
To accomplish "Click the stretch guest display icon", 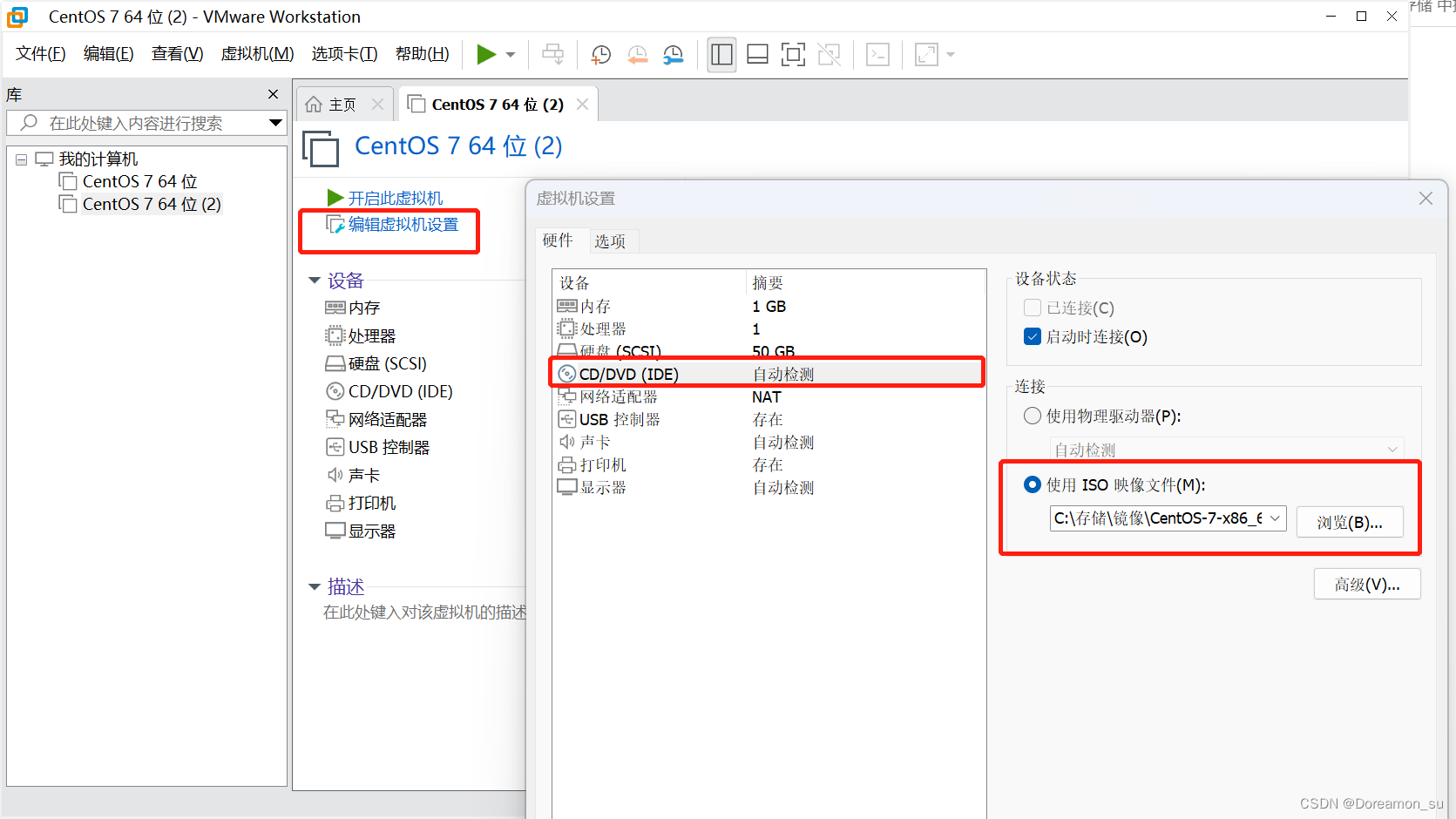I will pyautogui.click(x=926, y=55).
